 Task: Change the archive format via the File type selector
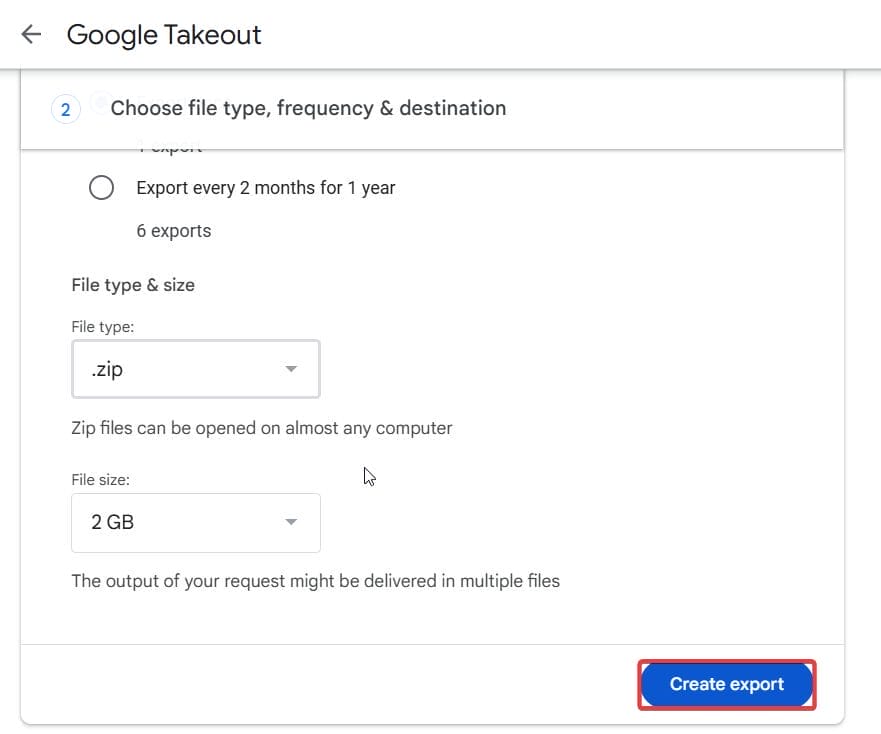[x=195, y=369]
